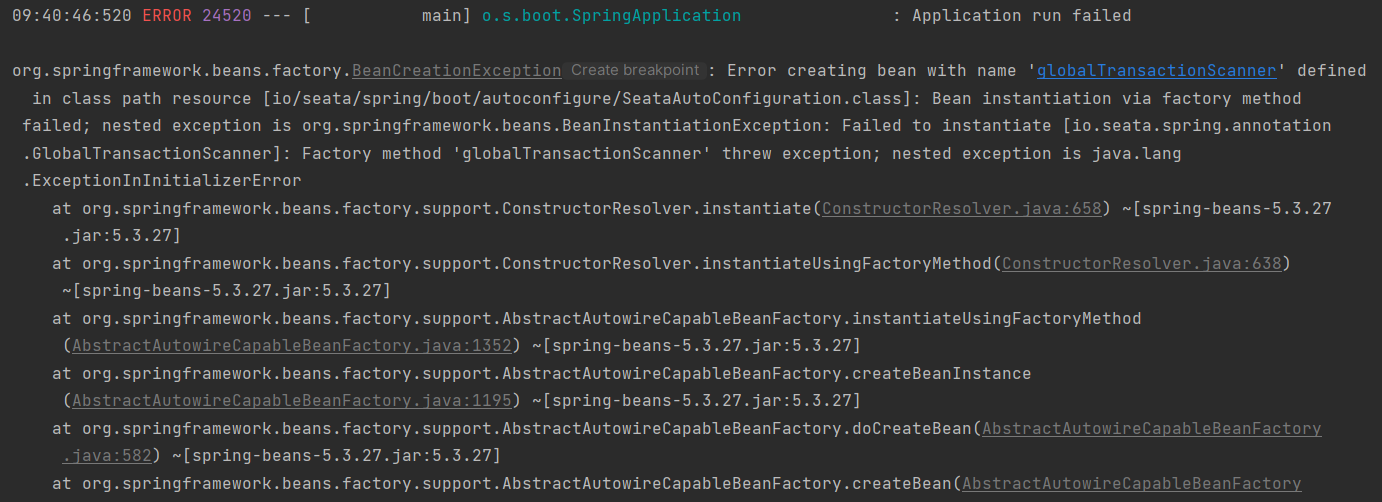Navigate to the globalTransactionScanner bean link
The height and width of the screenshot is (502, 1382).
(1156, 71)
